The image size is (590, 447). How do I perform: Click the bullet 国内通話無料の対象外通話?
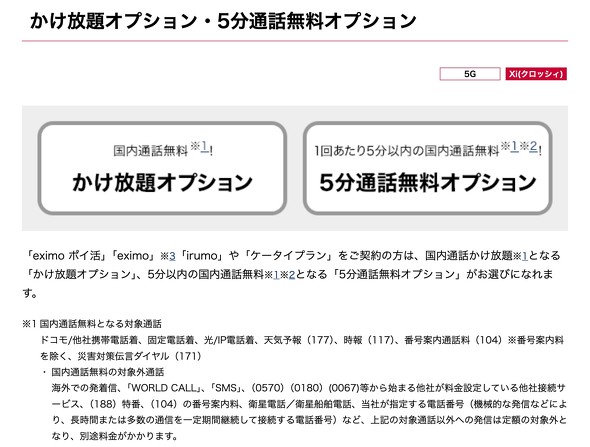[x=108, y=372]
